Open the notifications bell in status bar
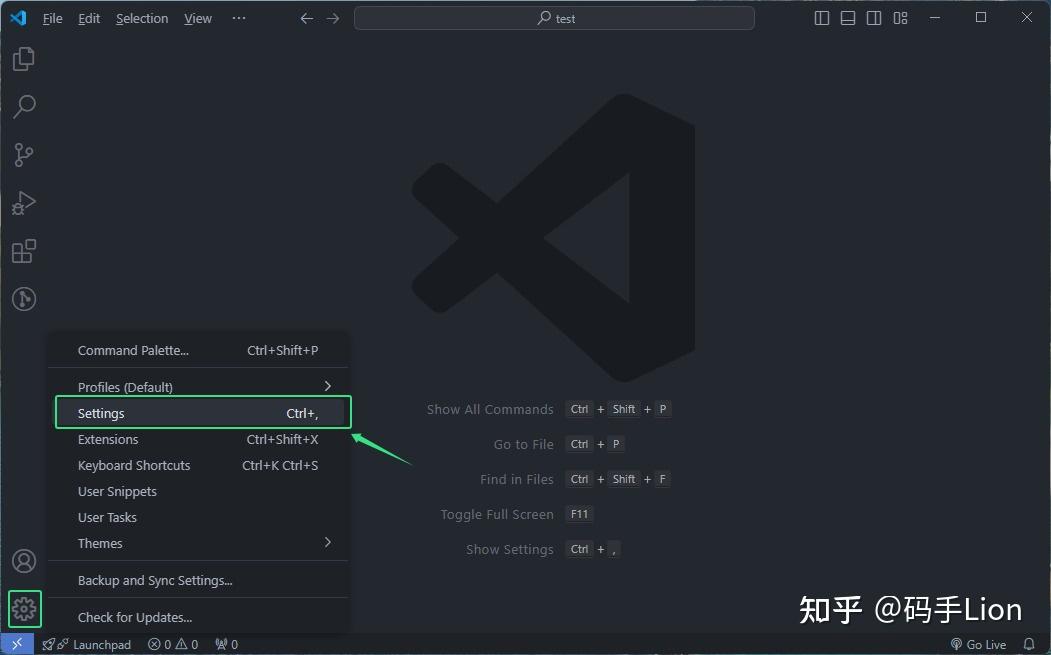The height and width of the screenshot is (655, 1051). (1029, 644)
